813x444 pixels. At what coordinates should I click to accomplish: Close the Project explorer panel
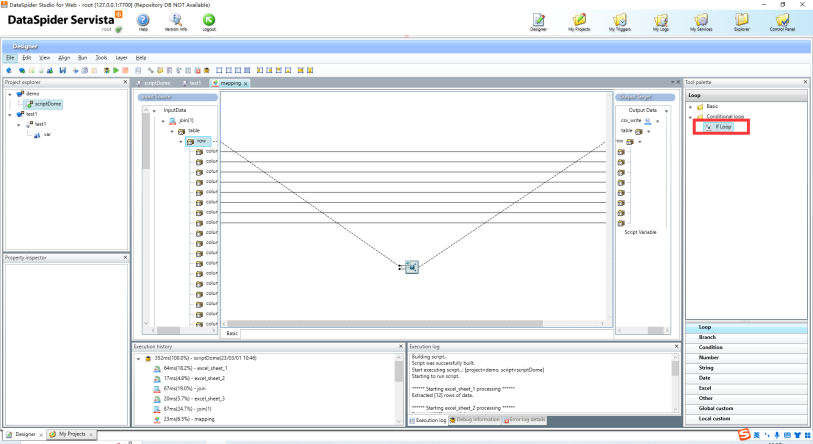(x=125, y=82)
